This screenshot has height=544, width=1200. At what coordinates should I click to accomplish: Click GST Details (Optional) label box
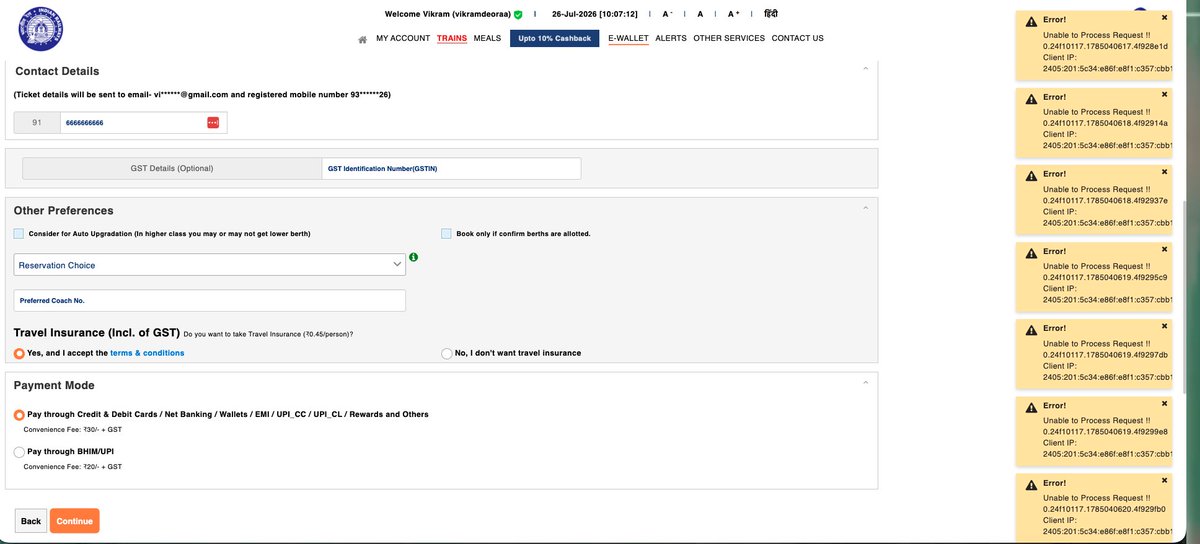[172, 168]
